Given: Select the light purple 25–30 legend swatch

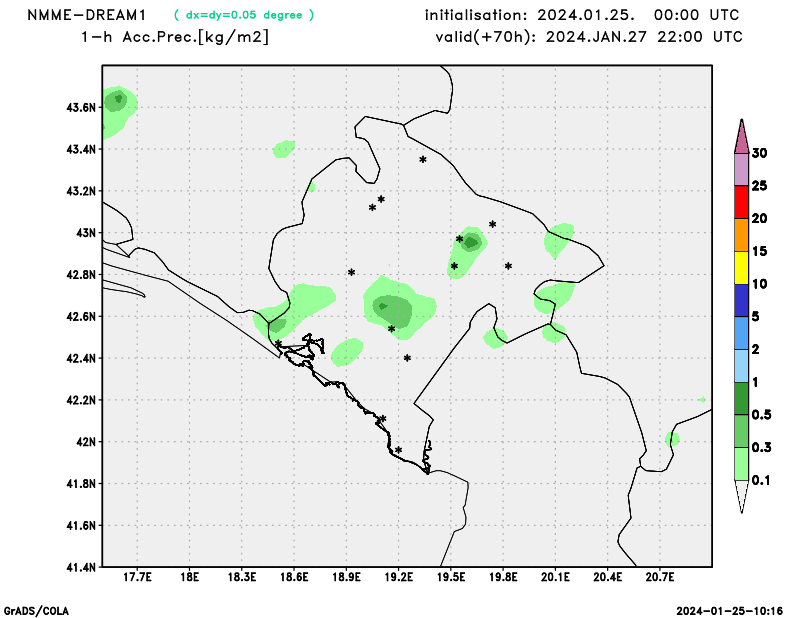Looking at the screenshot, I should click(x=741, y=169).
